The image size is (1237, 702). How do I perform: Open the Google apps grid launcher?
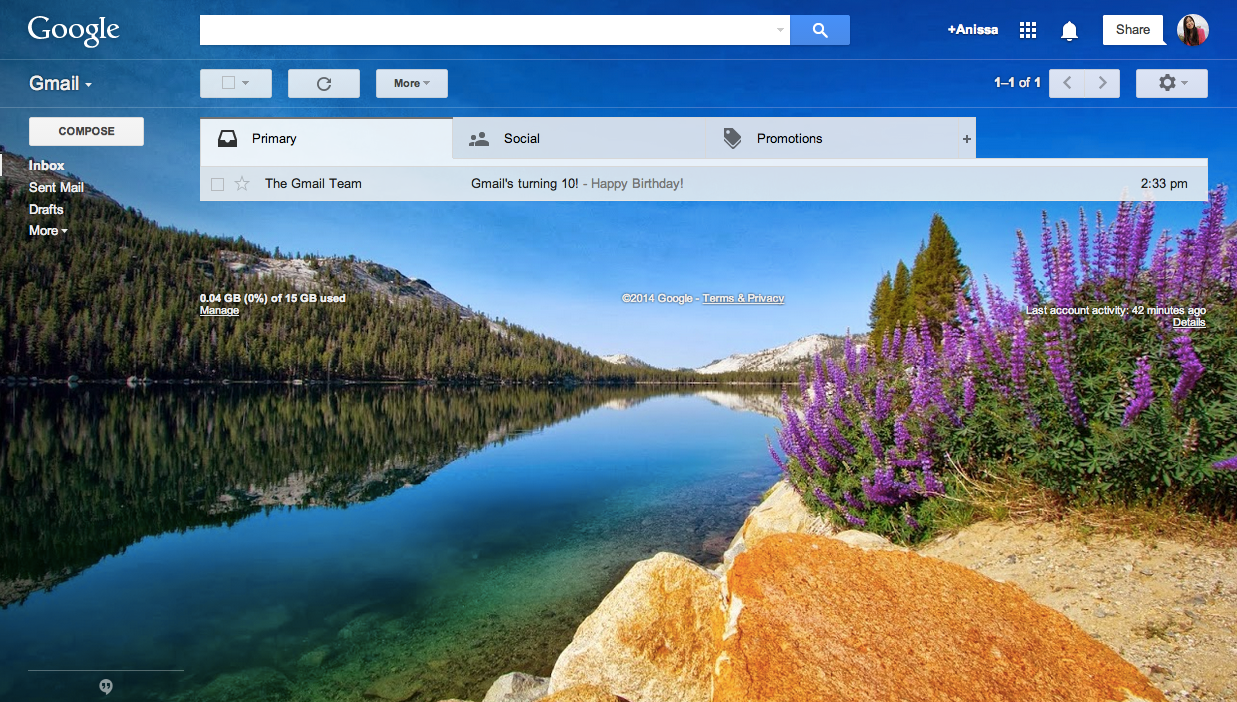click(x=1028, y=29)
